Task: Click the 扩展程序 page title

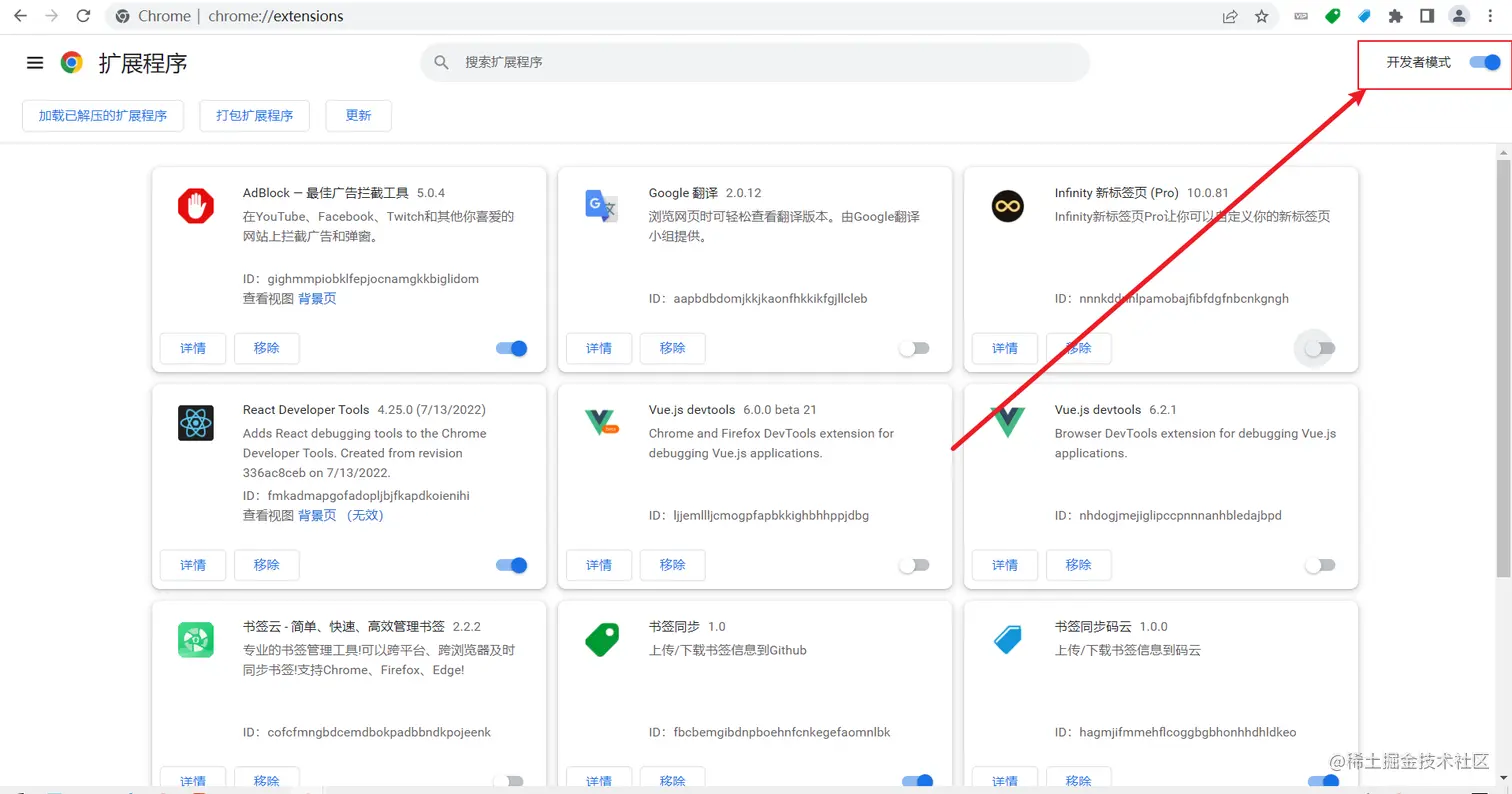Action: [x=143, y=63]
